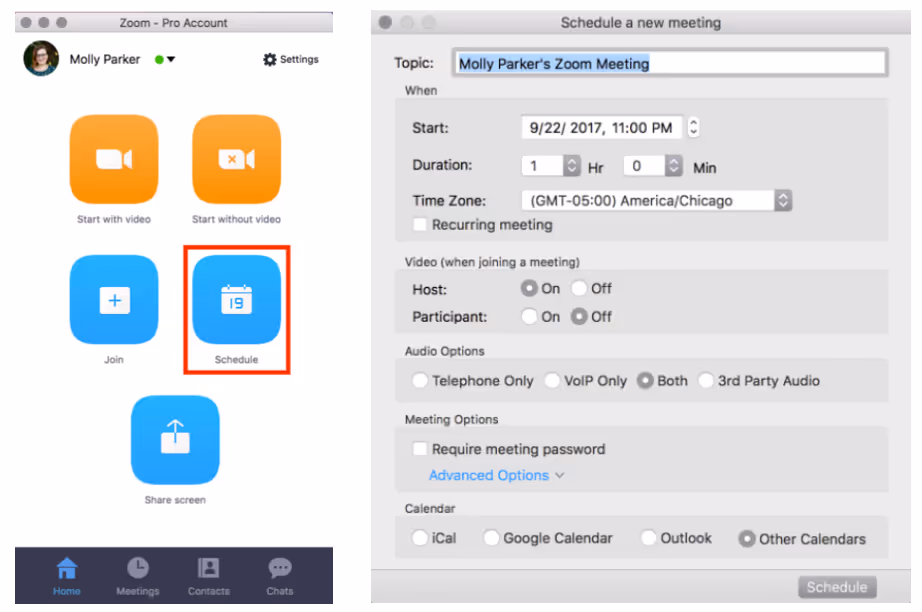Switch to the Home tab
The width and height of the screenshot is (922, 612).
point(66,576)
